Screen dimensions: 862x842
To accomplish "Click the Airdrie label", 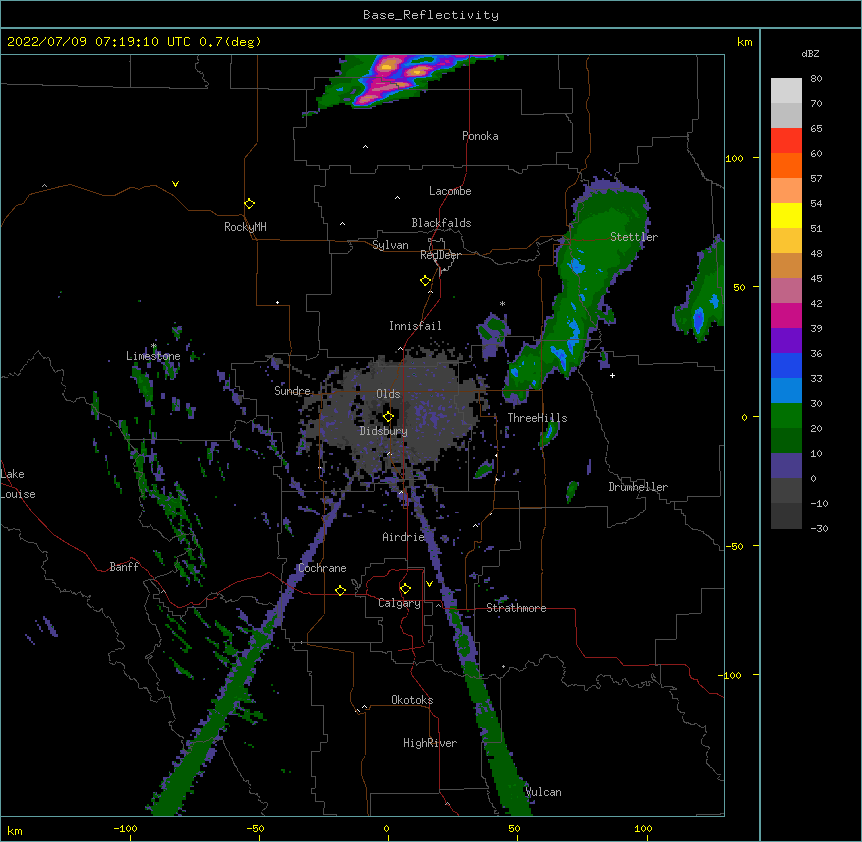I will [404, 537].
